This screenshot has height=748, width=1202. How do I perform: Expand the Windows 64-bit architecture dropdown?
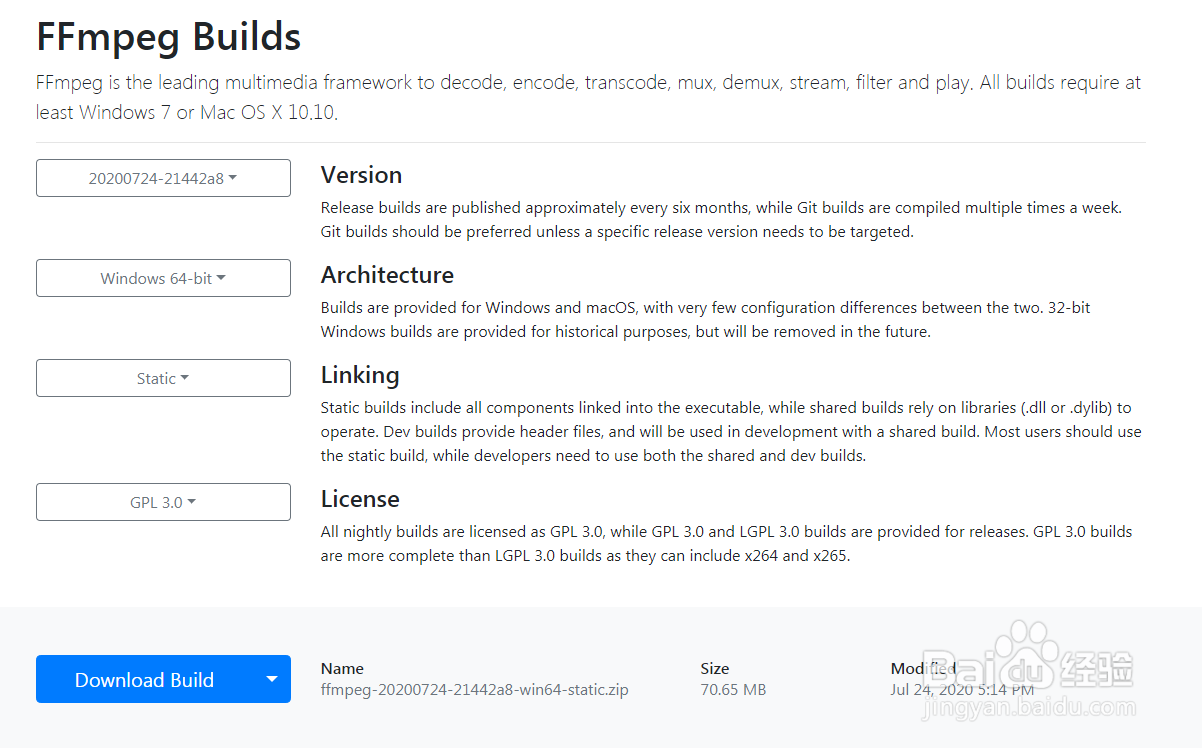click(163, 279)
